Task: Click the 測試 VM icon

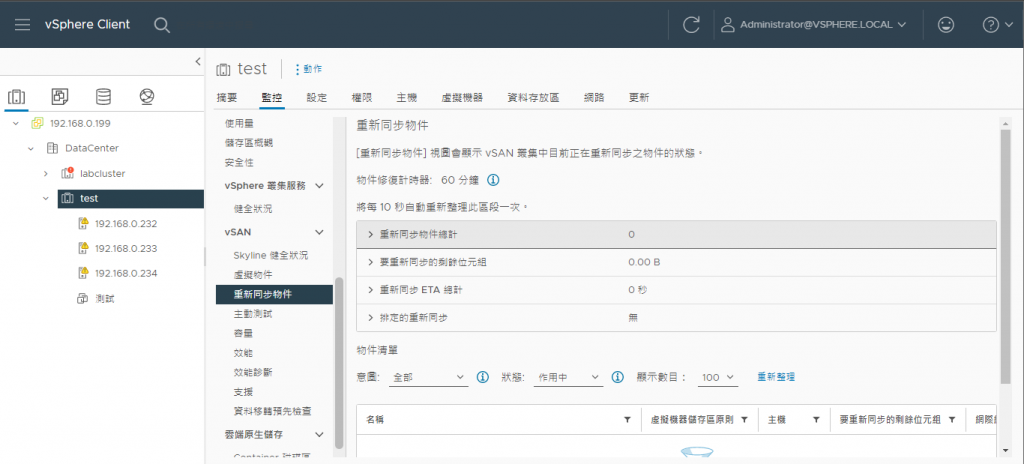Action: [82, 299]
